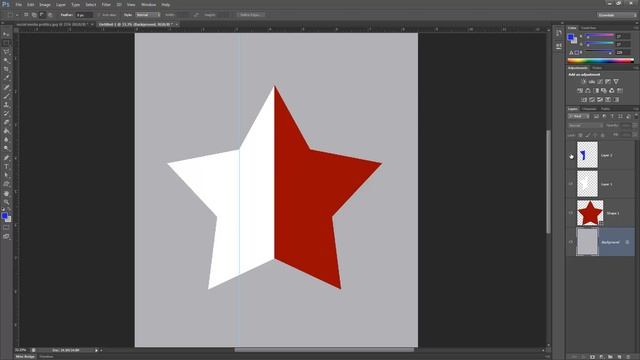Viewport: 640px width, 360px height.
Task: Select the Lasso tool
Action: point(6,52)
